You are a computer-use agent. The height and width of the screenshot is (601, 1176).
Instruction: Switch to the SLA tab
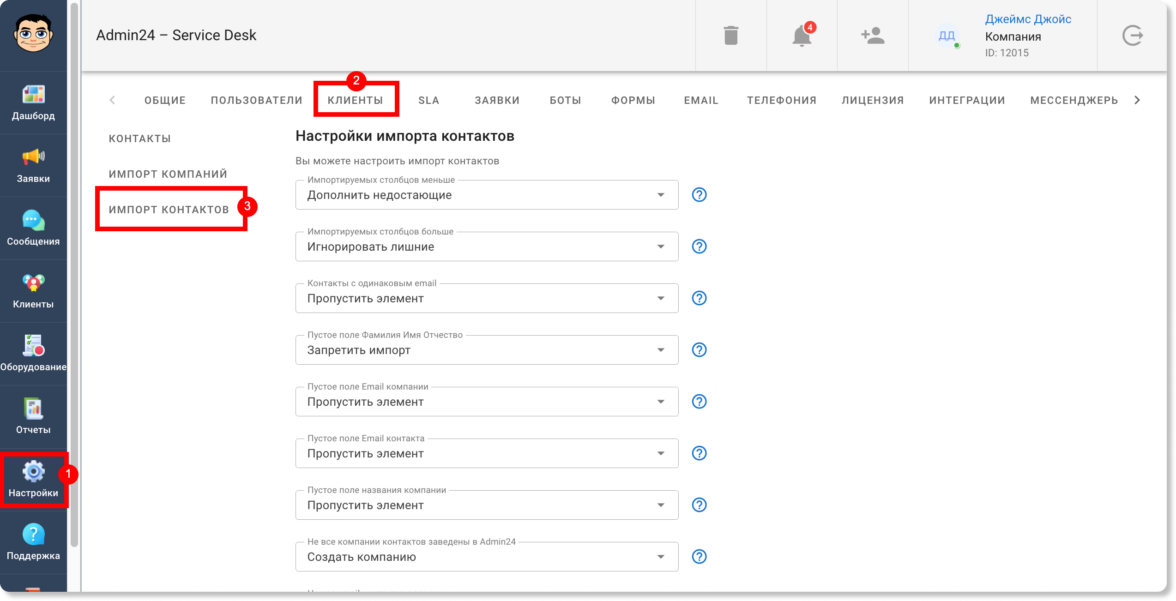point(428,100)
